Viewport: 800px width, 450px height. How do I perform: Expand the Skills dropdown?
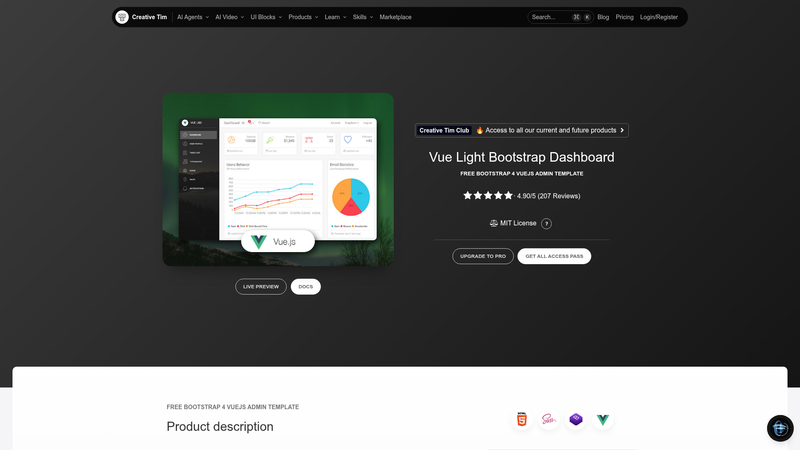tap(363, 17)
